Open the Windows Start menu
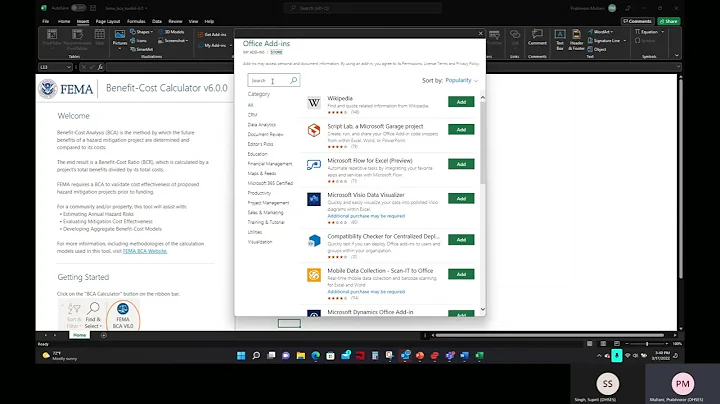 pyautogui.click(x=241, y=355)
